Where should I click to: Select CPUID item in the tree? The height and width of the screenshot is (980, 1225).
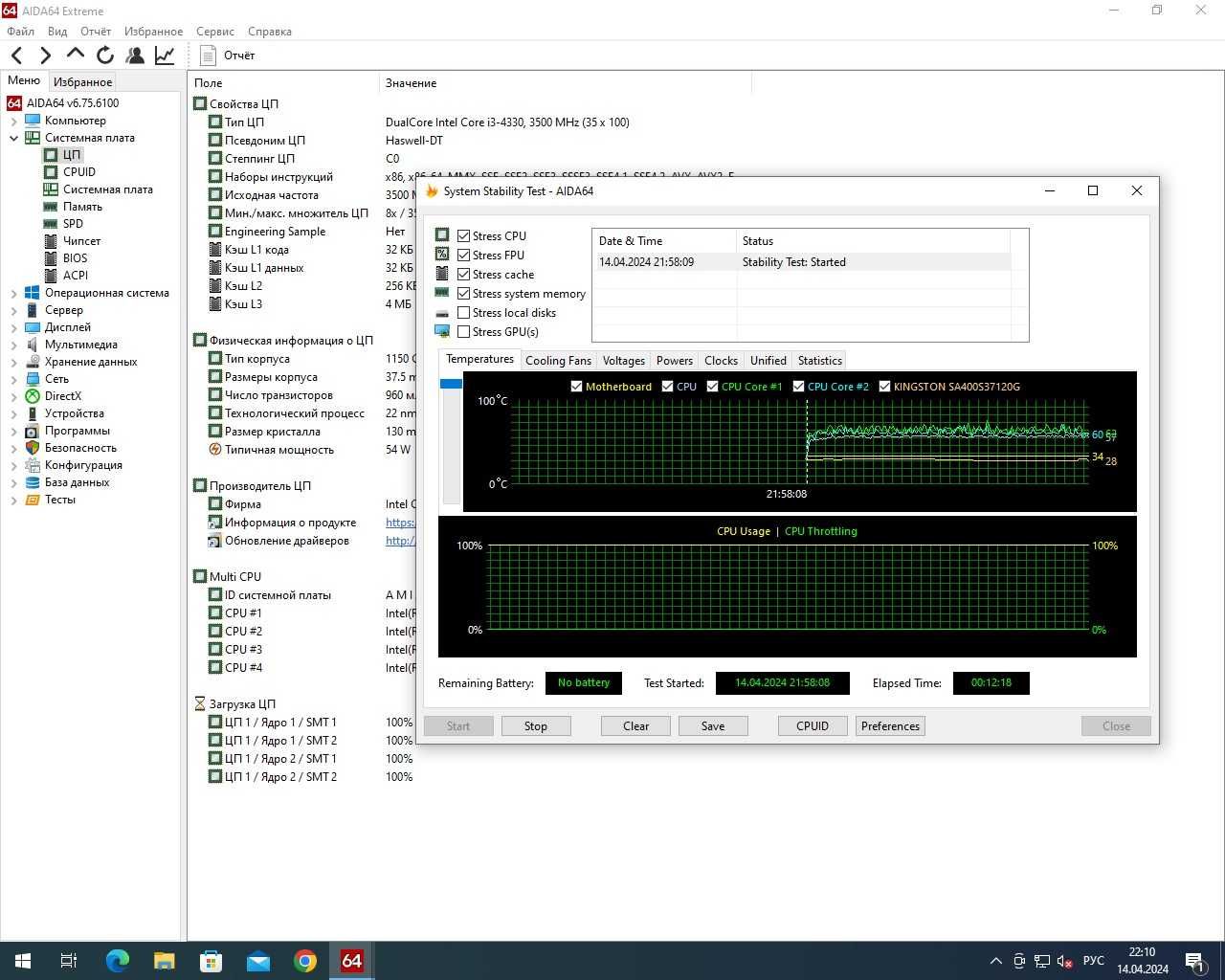pos(79,172)
